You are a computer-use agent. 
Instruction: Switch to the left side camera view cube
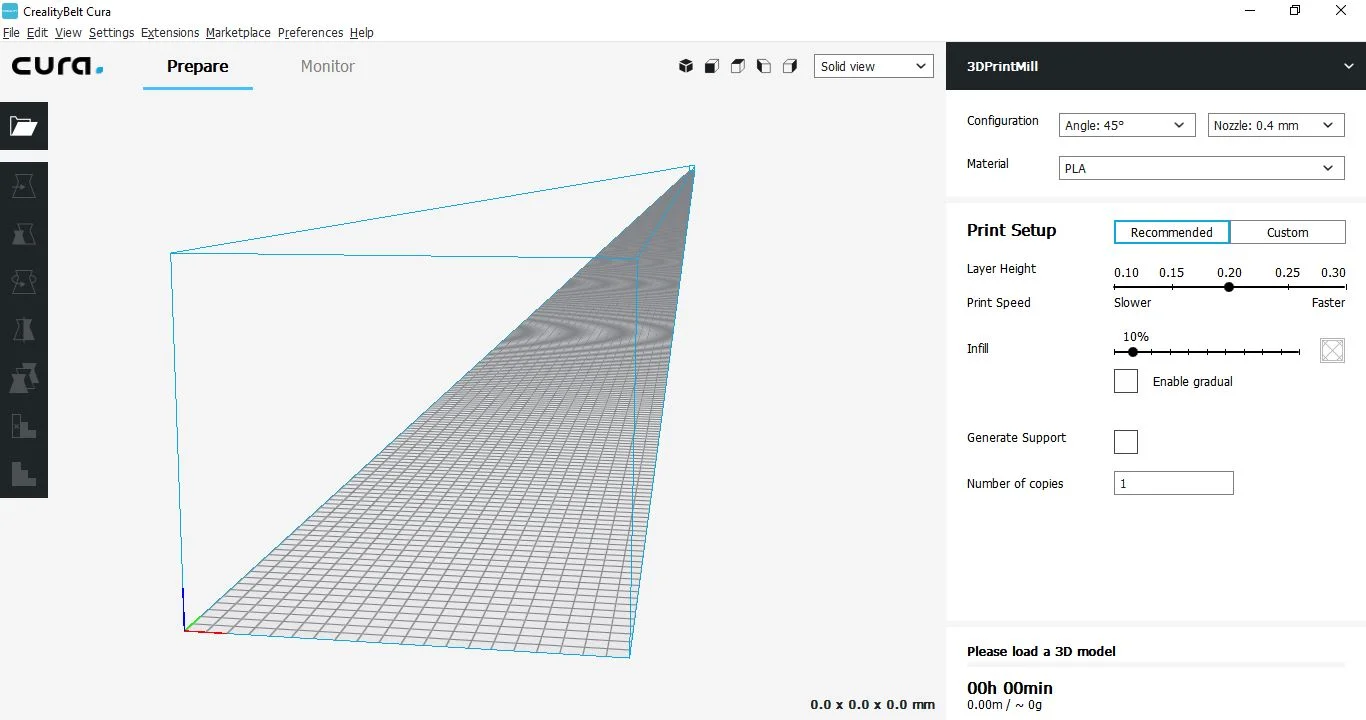pos(764,66)
